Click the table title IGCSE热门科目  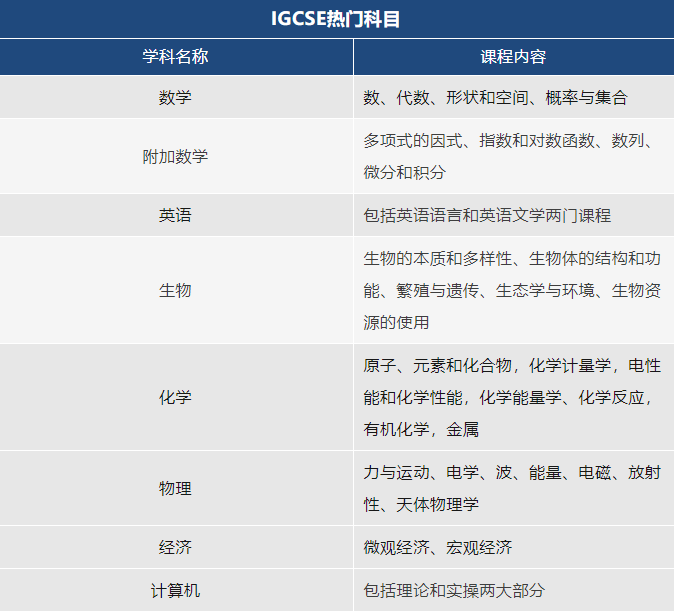(x=335, y=19)
